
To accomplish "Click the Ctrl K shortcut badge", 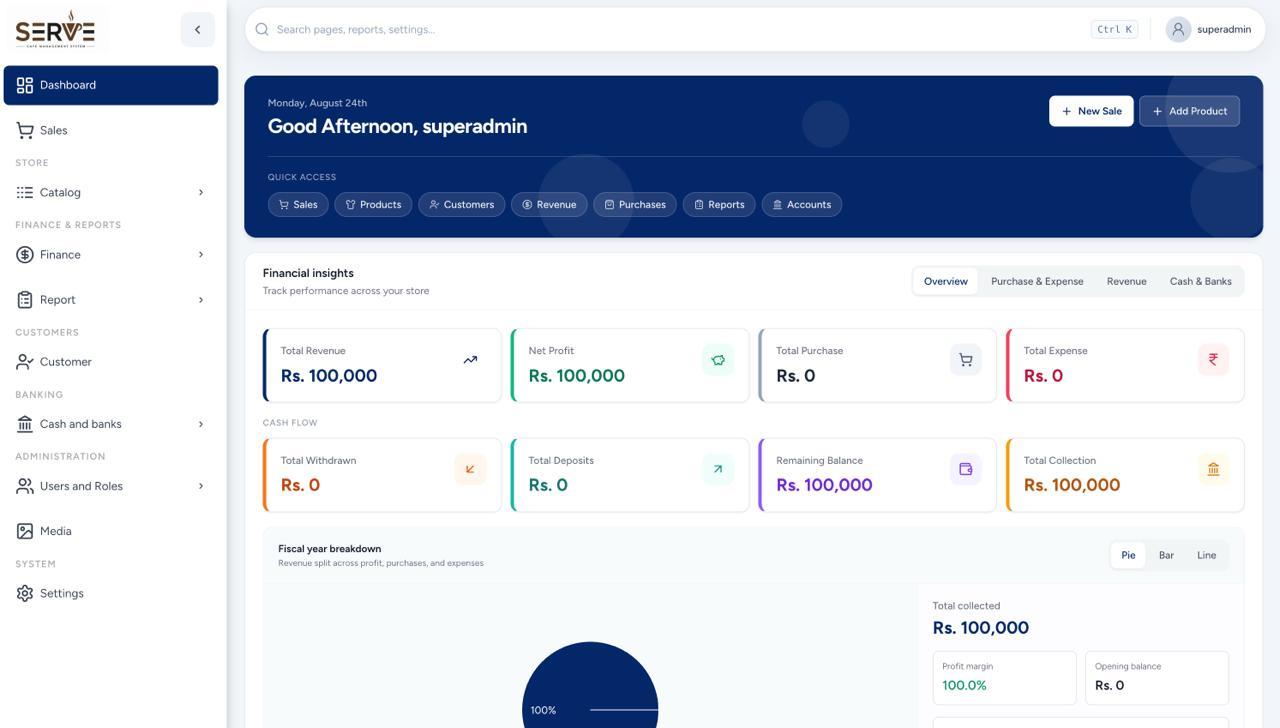I will pos(1115,29).
